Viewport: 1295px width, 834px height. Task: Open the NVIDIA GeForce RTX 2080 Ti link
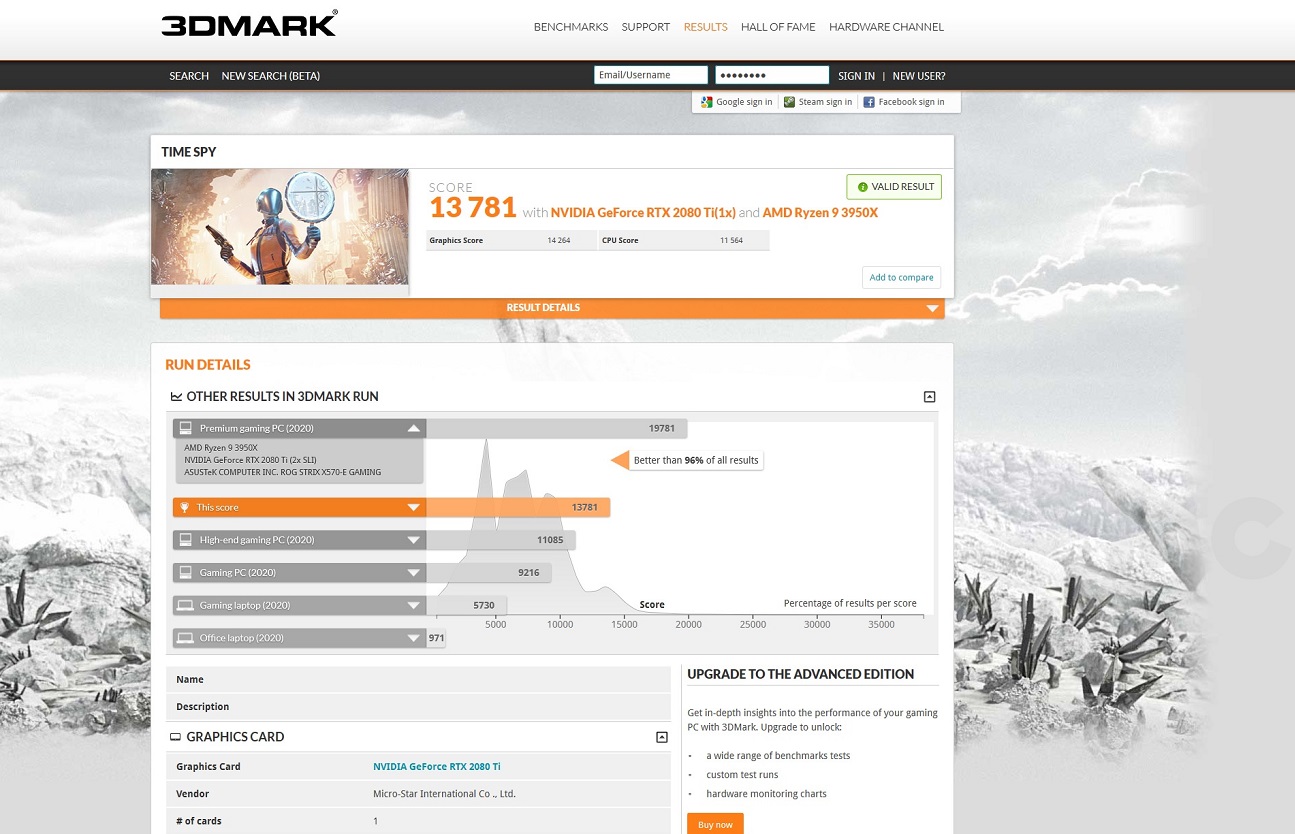coord(436,767)
